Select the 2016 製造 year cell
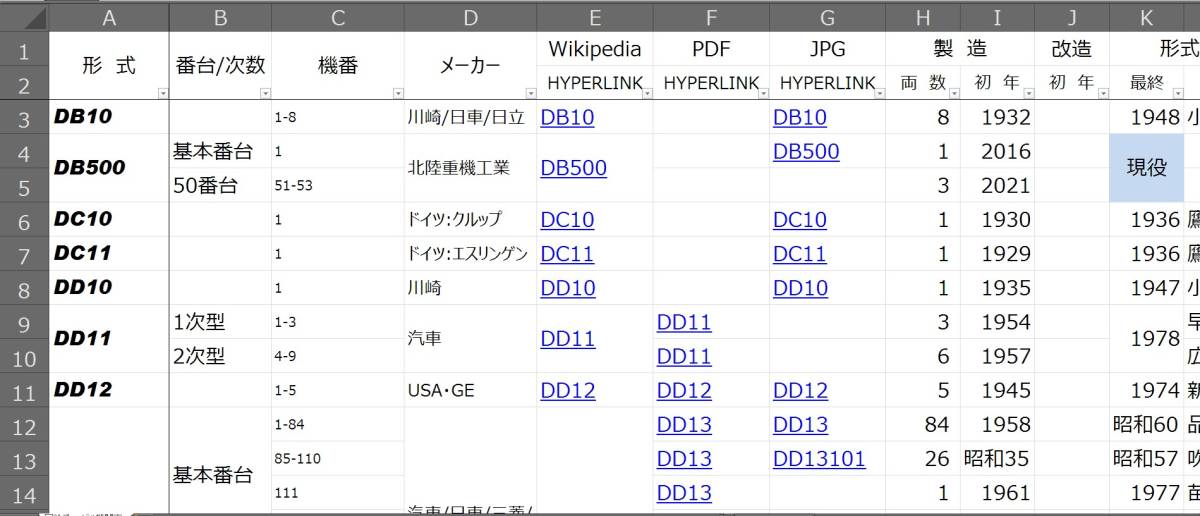1200x516 pixels. tap(998, 151)
